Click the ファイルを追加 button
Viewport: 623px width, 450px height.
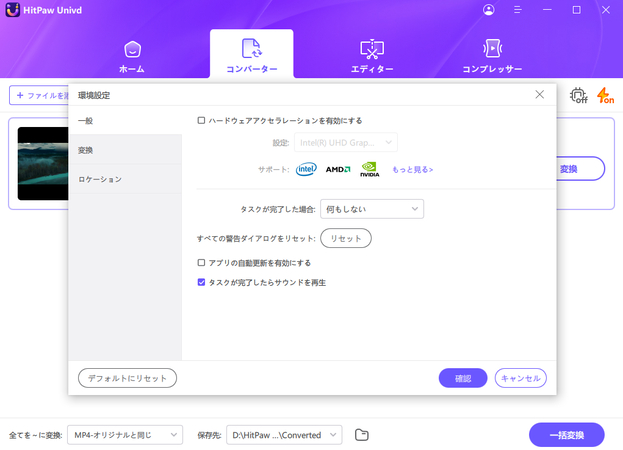39,95
